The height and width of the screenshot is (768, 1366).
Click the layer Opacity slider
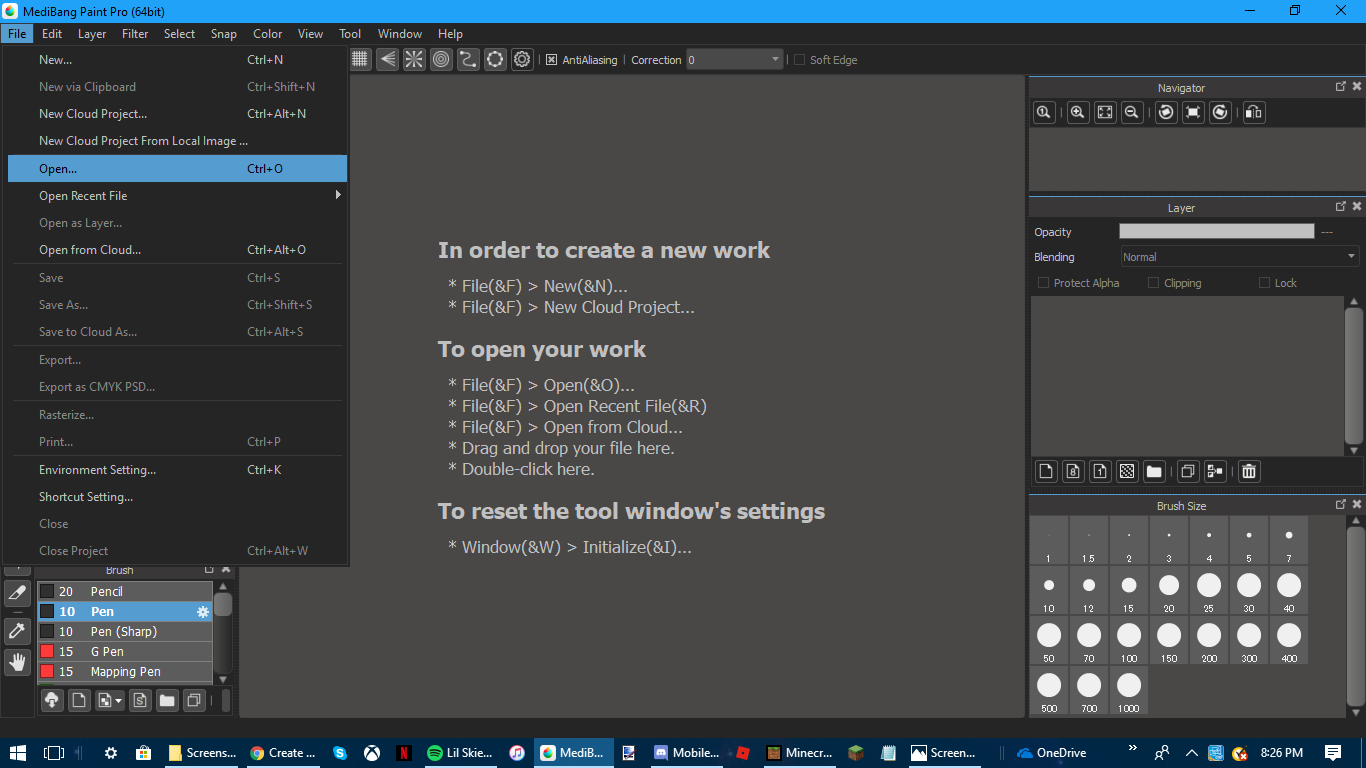click(x=1217, y=231)
